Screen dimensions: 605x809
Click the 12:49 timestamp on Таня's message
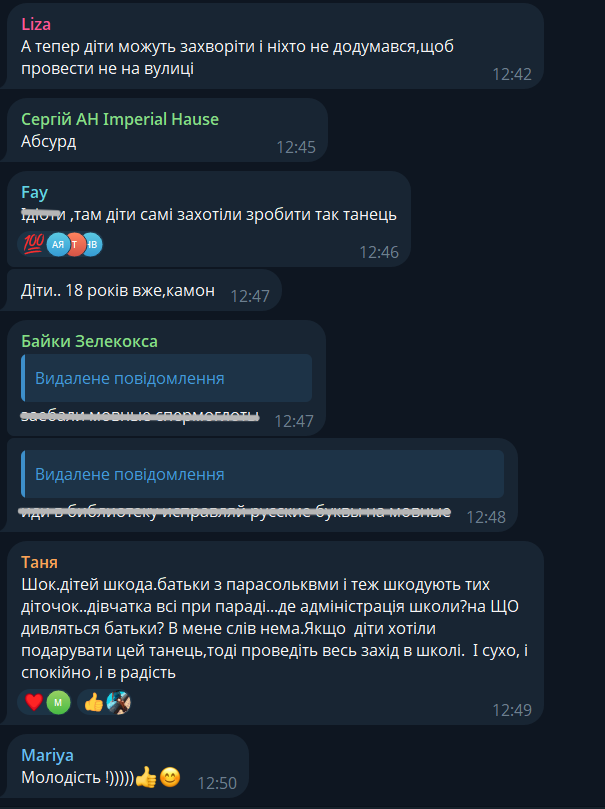[512, 710]
